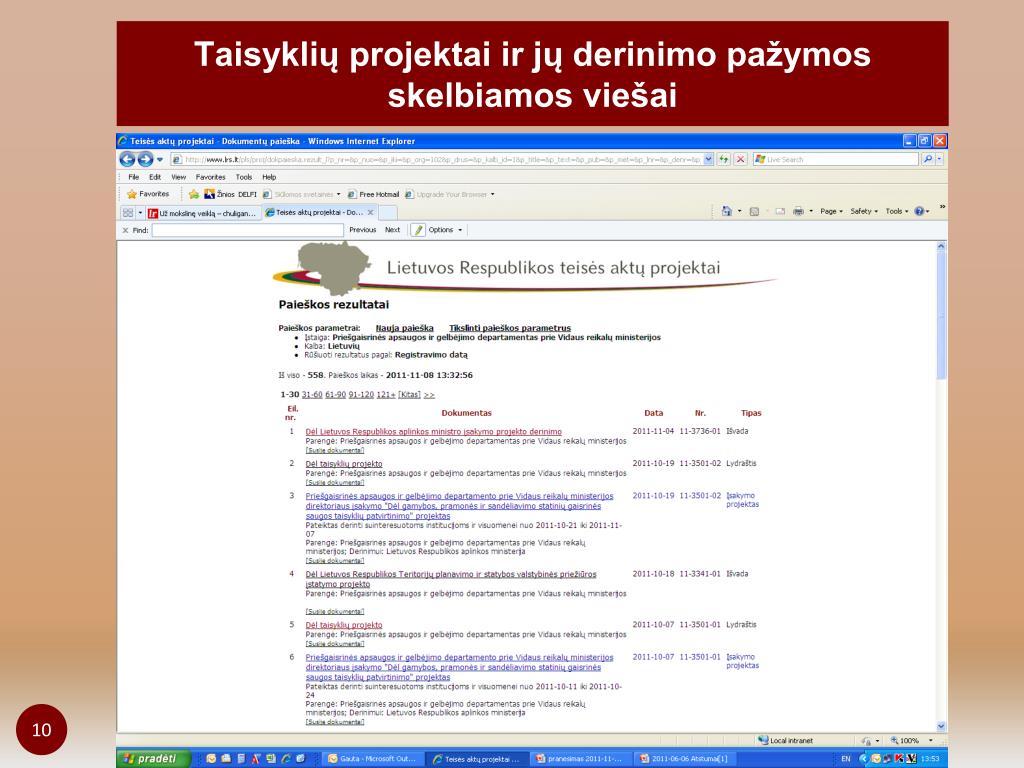Click the Live Search box
The image size is (1024, 768).
pos(836,159)
